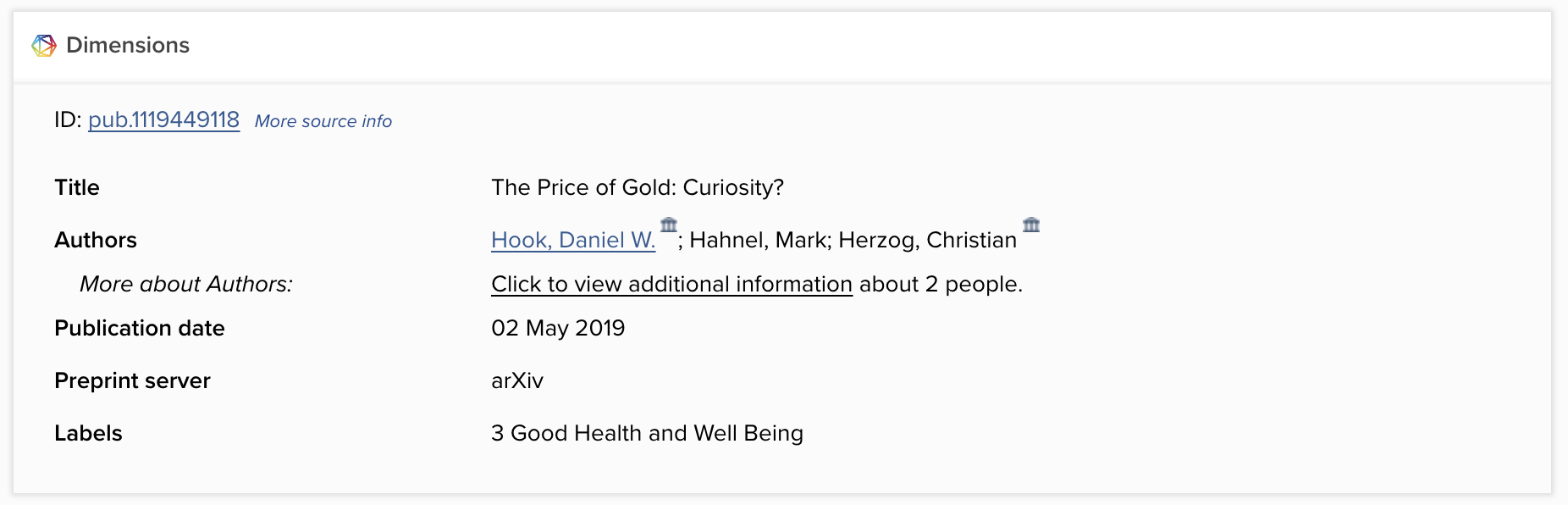Click the Title field label
This screenshot has height=505, width=1568.
(77, 187)
